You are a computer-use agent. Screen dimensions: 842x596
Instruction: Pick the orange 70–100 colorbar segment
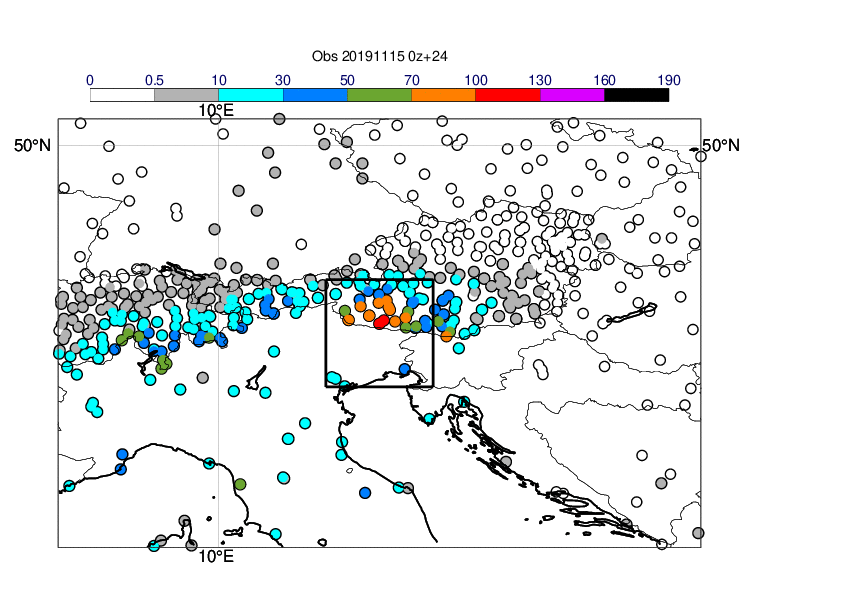[444, 95]
